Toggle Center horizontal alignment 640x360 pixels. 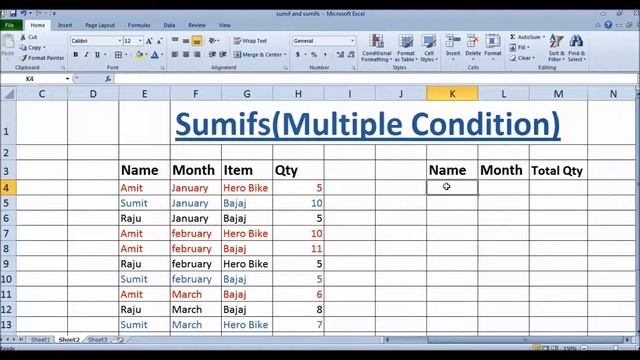[x=186, y=55]
